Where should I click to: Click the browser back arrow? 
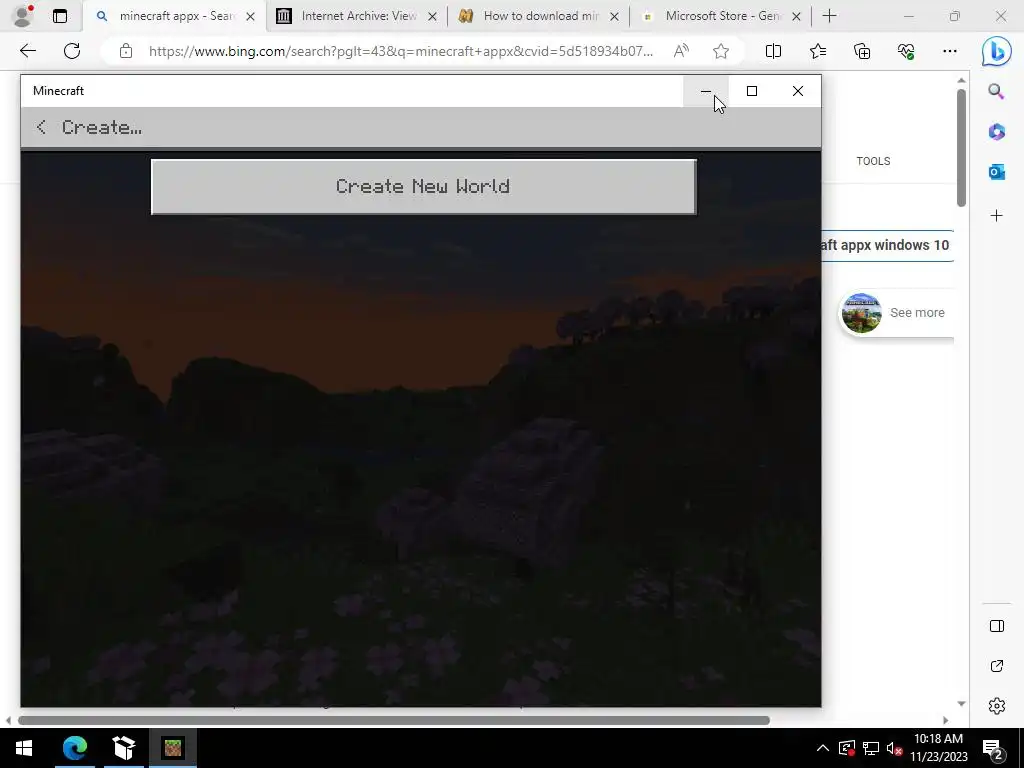pyautogui.click(x=27, y=51)
